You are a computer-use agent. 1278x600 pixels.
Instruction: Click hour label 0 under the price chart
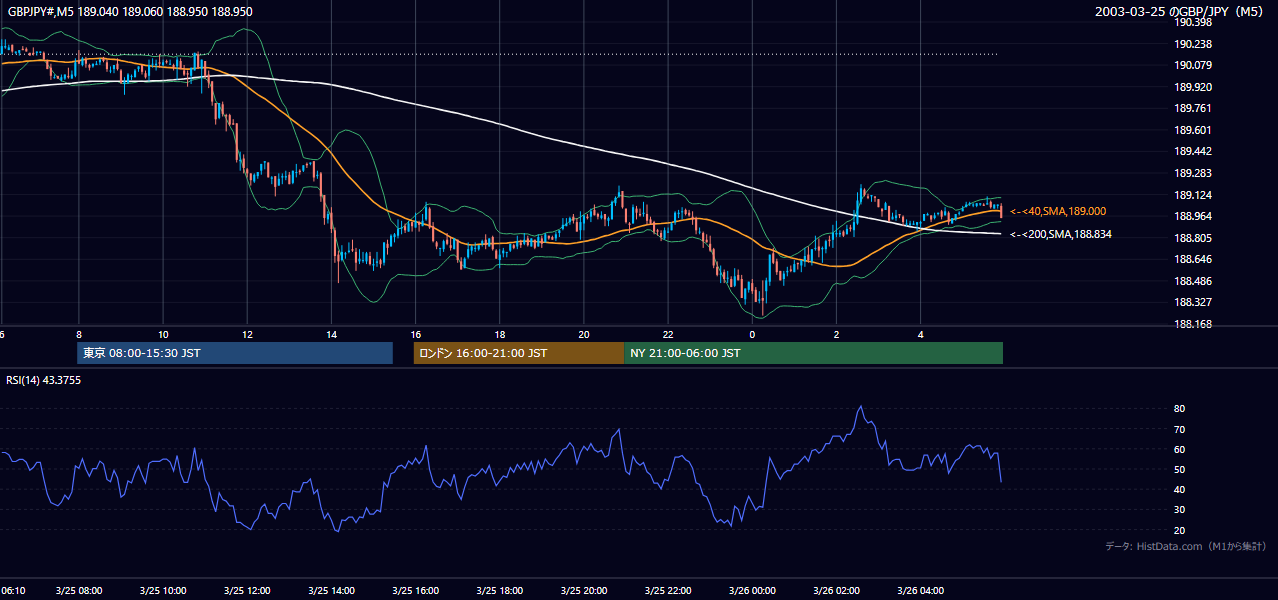point(752,335)
